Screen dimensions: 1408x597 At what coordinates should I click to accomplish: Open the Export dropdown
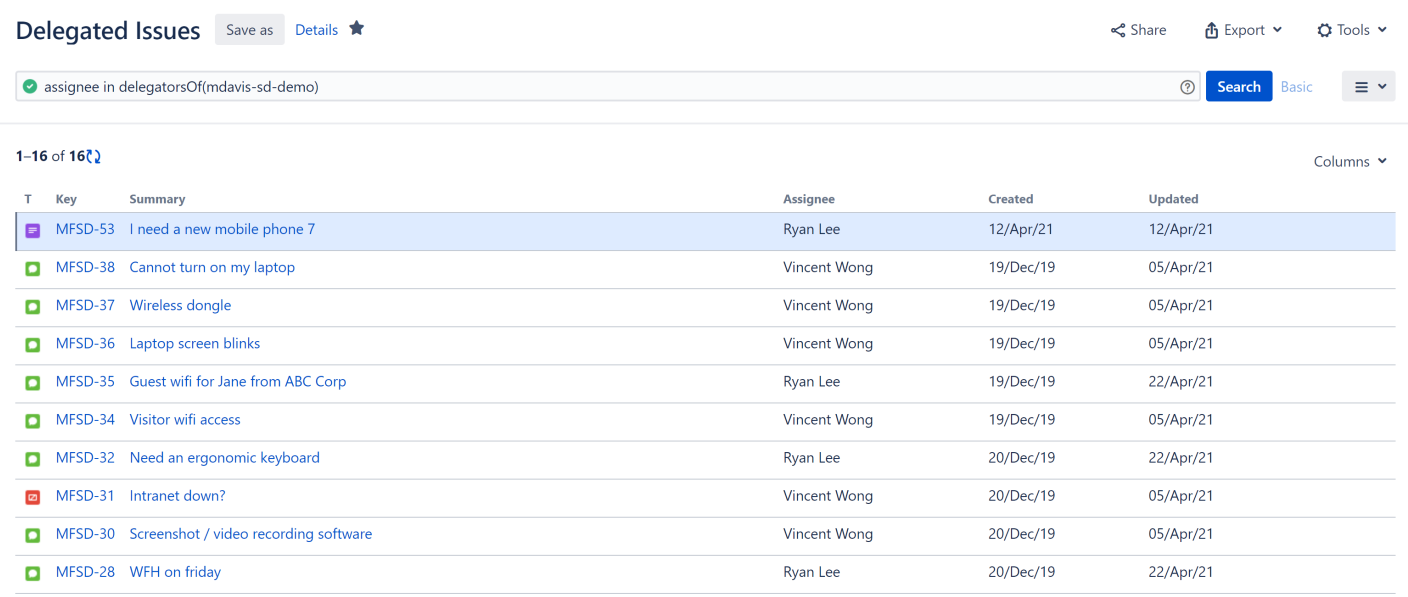[1243, 30]
